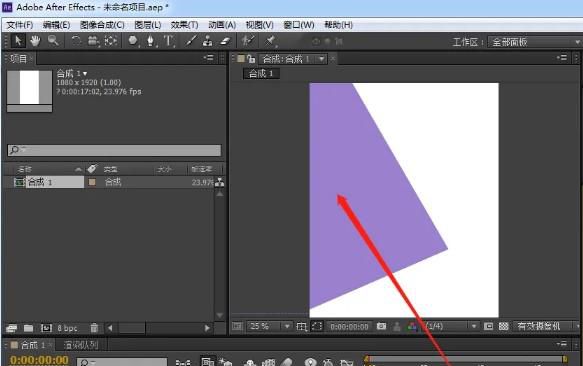583x366 pixels.
Task: Open the workspace 全部面板 dropdown
Action: point(534,42)
